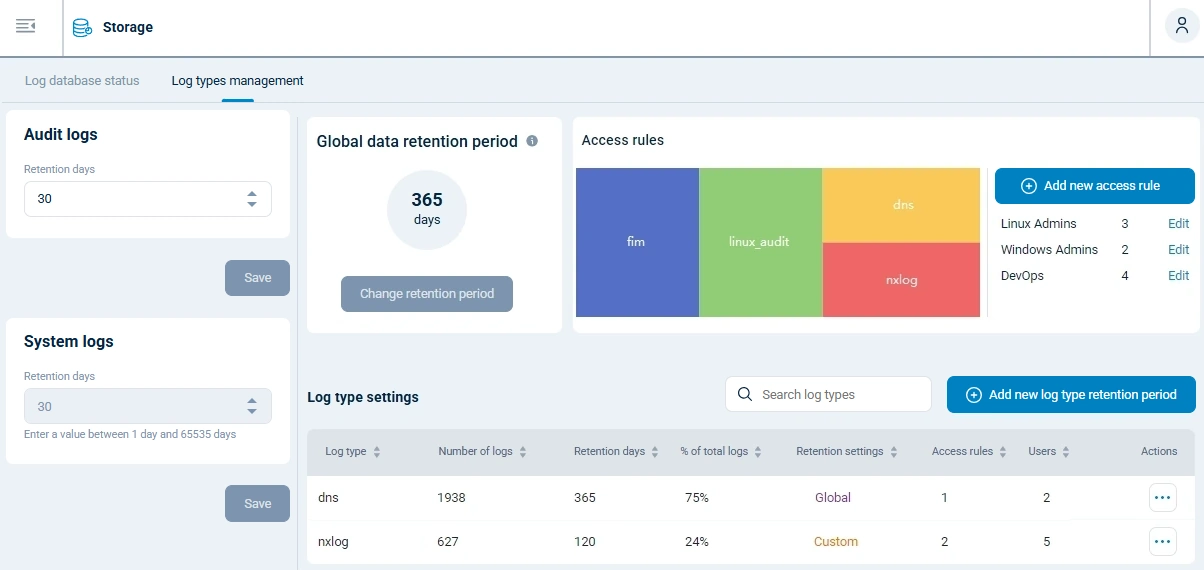Sort table by Log type column
The width and height of the screenshot is (1204, 570).
tap(377, 452)
